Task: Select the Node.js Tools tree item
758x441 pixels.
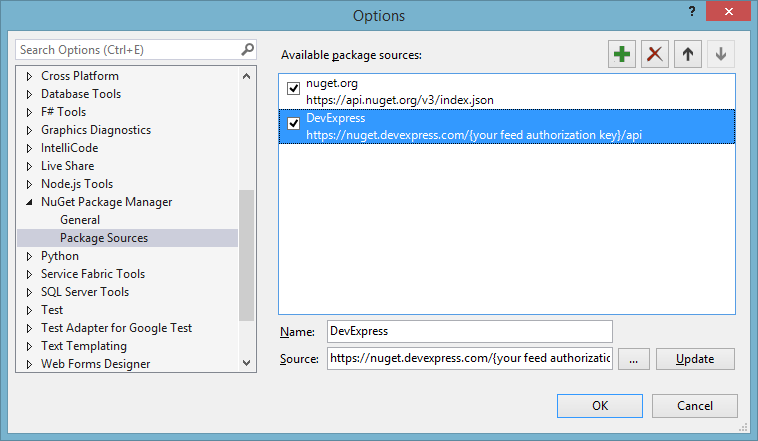Action: [77, 184]
